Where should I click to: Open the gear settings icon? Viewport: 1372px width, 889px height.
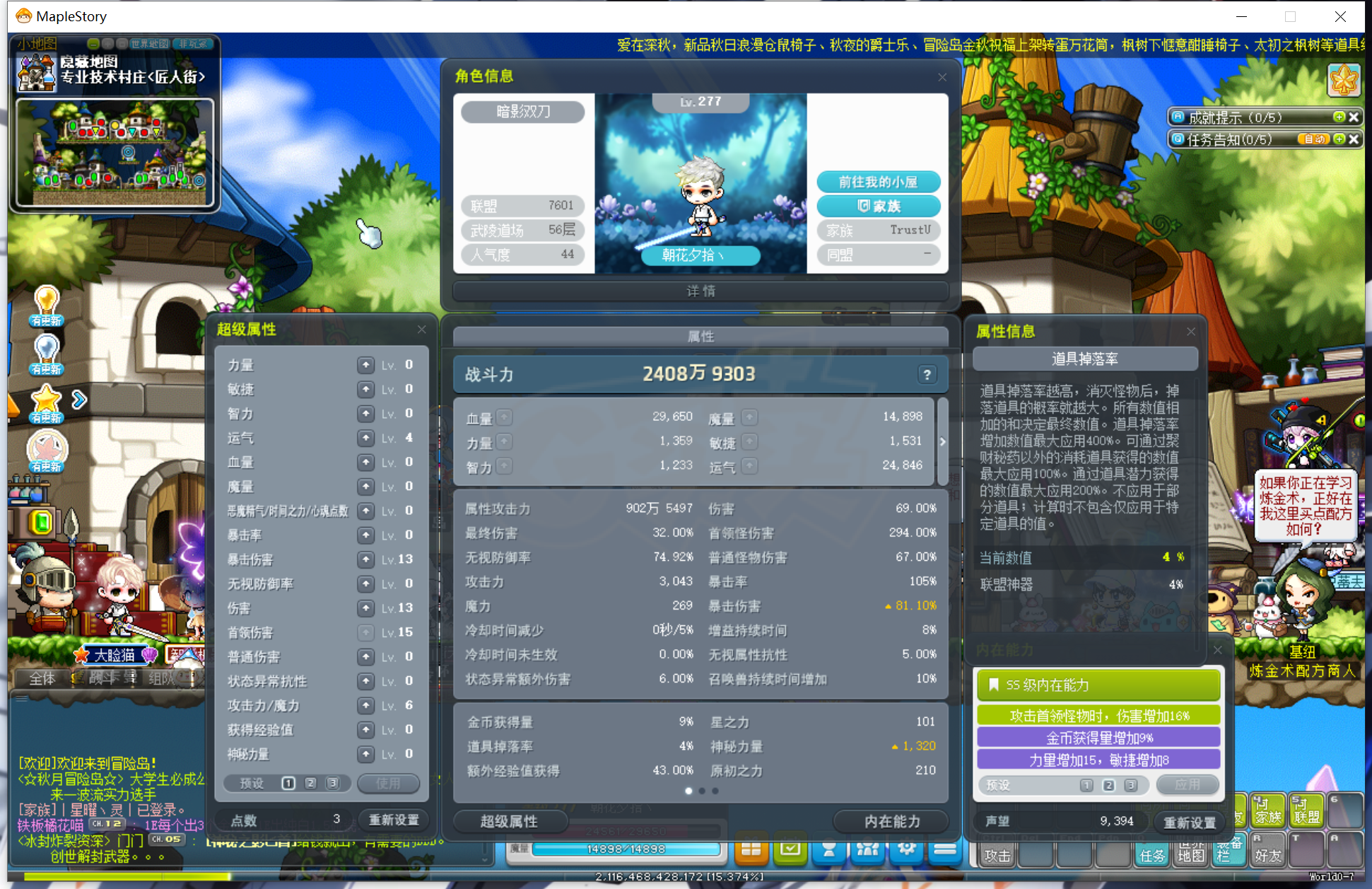tap(907, 849)
